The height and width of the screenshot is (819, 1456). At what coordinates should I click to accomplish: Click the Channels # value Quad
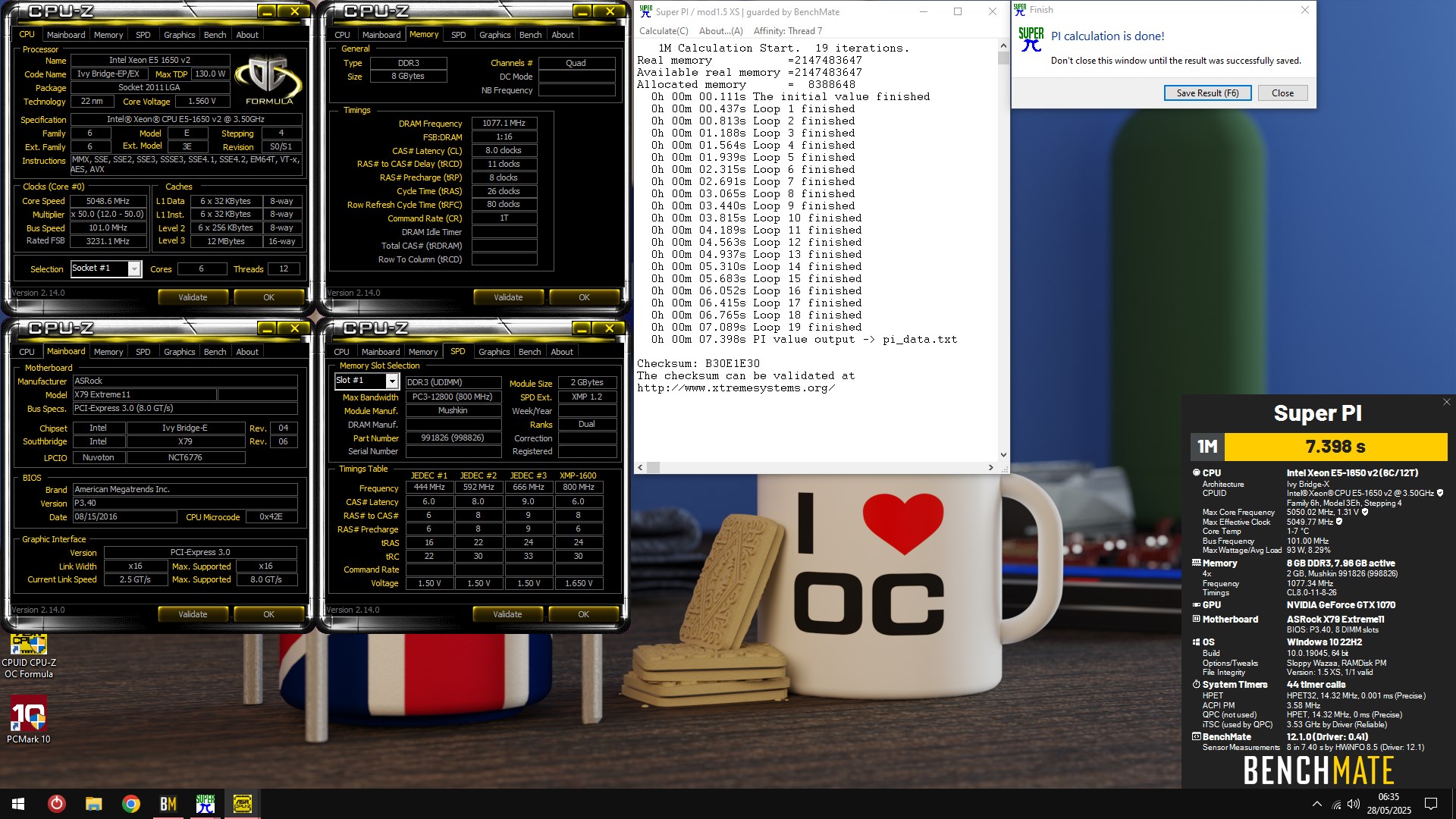click(576, 63)
